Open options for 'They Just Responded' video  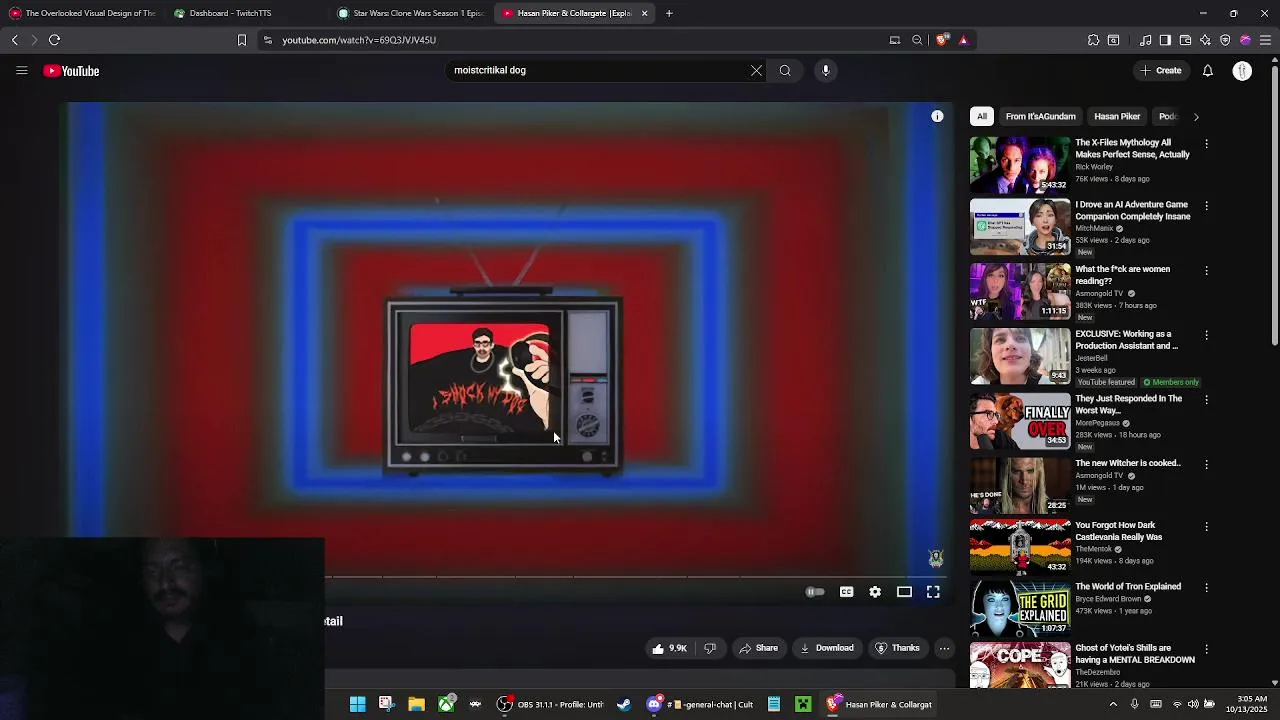click(1206, 400)
